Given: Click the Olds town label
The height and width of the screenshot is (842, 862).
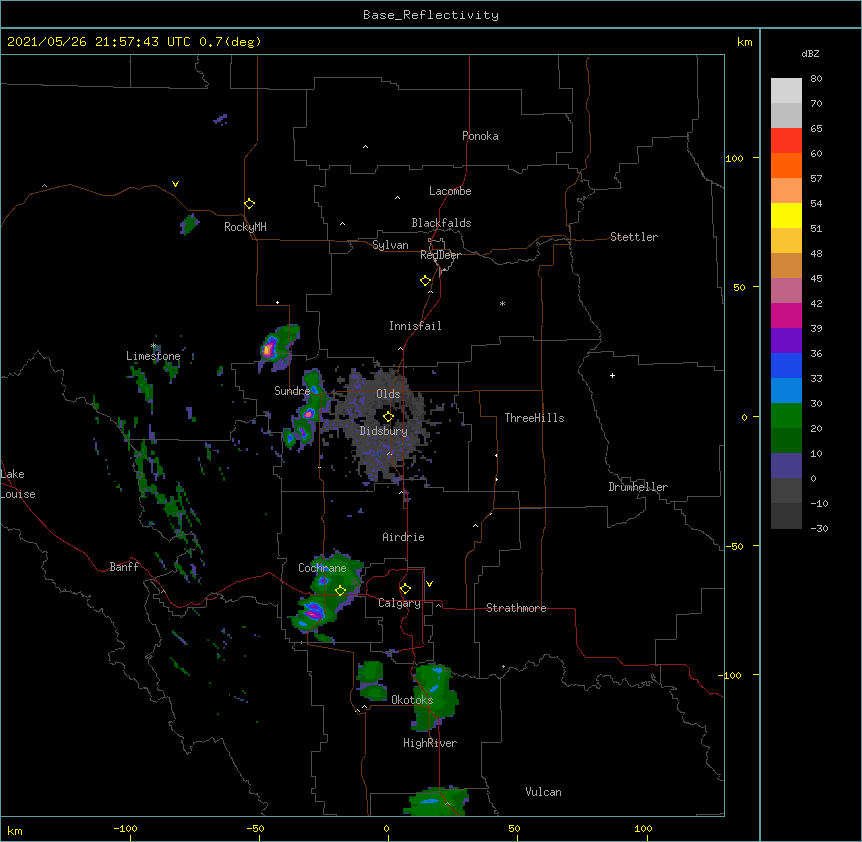Looking at the screenshot, I should pyautogui.click(x=388, y=394).
